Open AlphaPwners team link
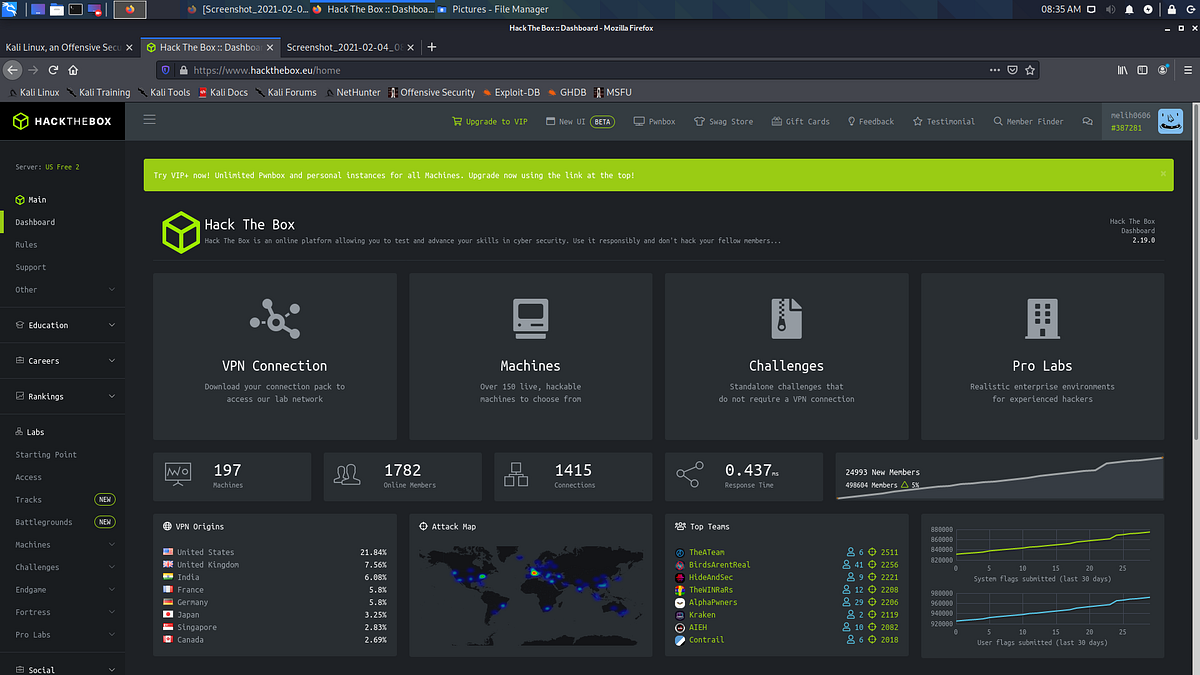Viewport: 1200px width, 675px height. (x=713, y=602)
